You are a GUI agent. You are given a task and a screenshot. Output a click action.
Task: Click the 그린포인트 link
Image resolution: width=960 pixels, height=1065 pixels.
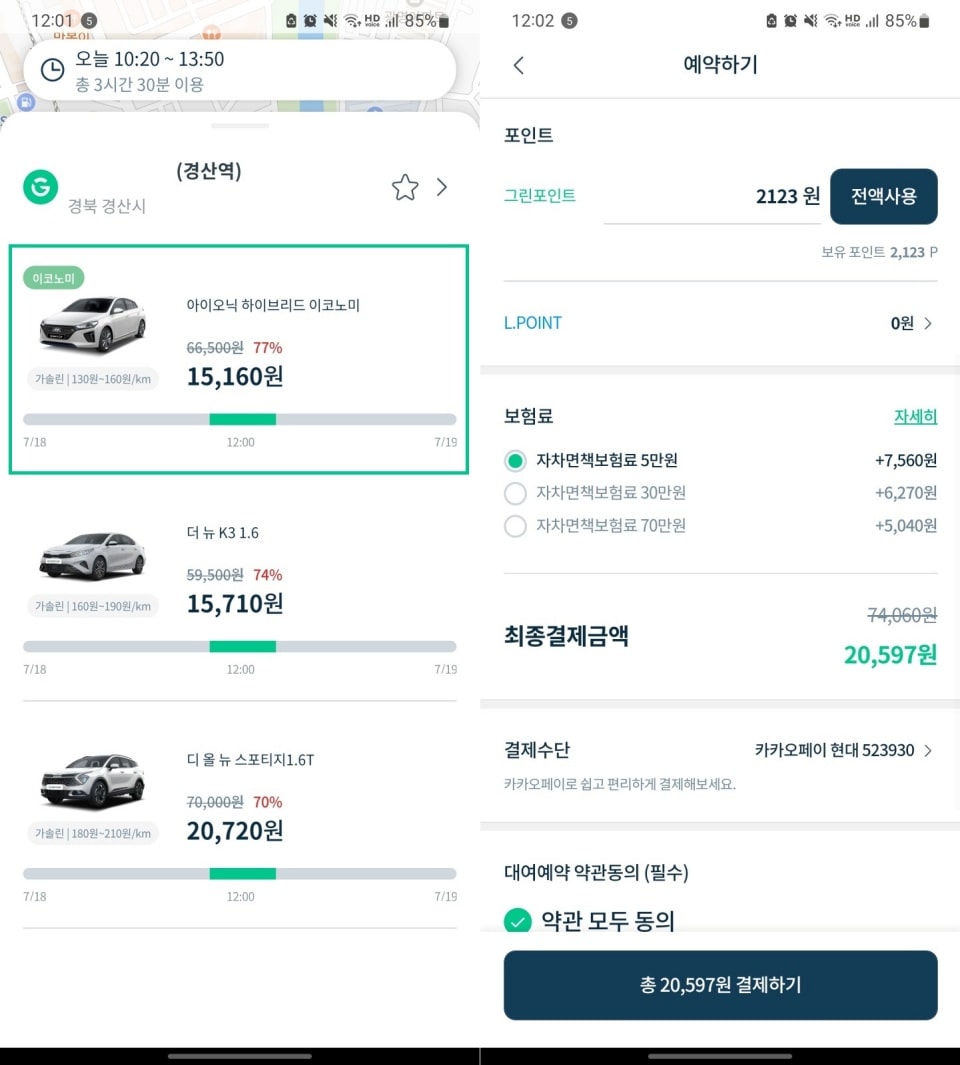click(x=540, y=196)
